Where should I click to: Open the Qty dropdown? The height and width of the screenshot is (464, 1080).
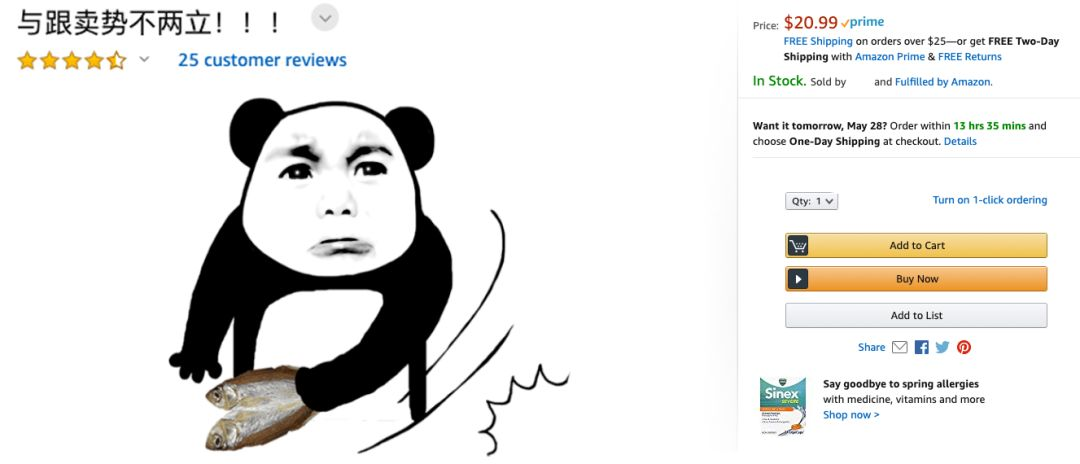click(811, 201)
